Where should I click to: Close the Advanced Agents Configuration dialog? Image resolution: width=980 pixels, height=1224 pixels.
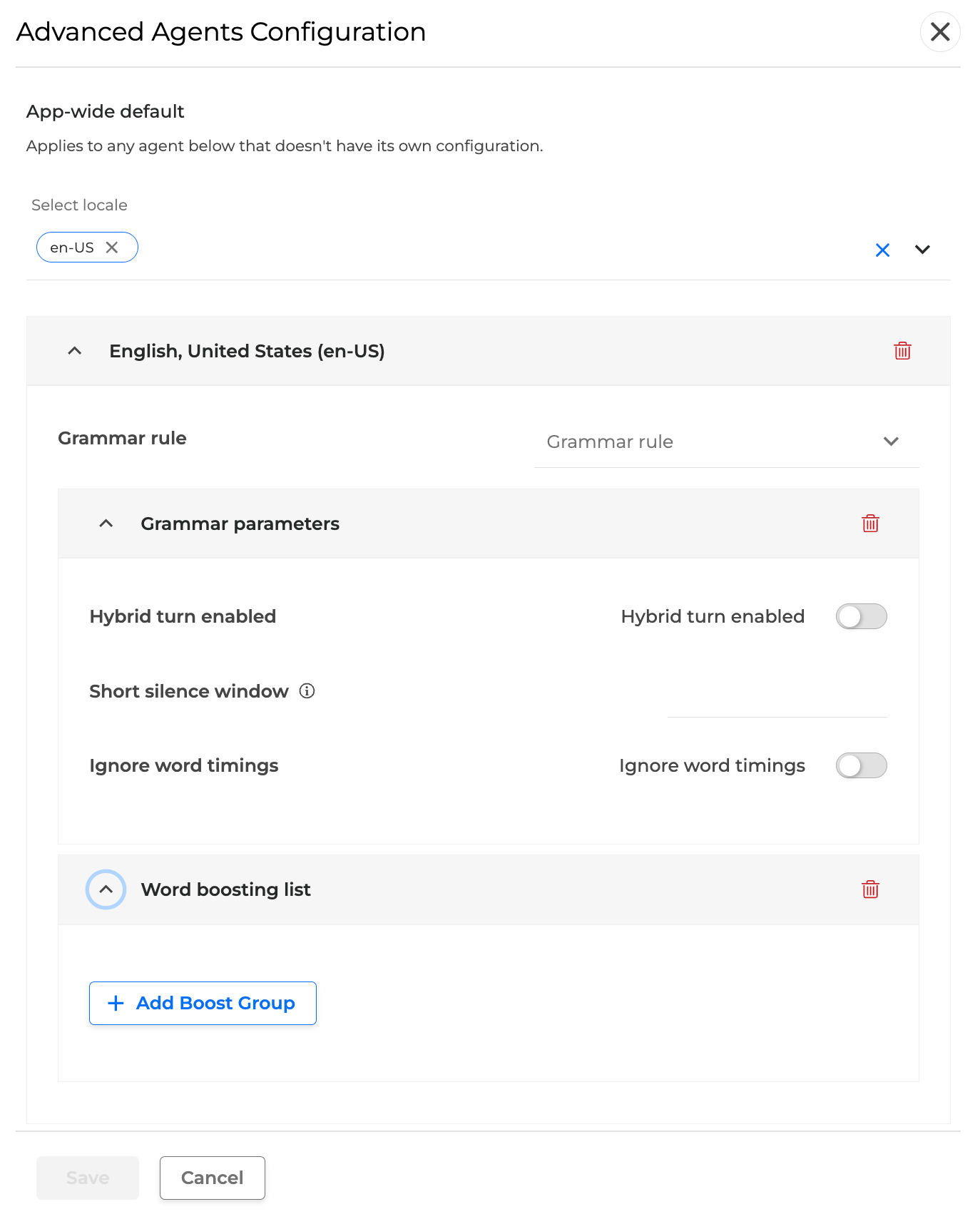click(940, 32)
